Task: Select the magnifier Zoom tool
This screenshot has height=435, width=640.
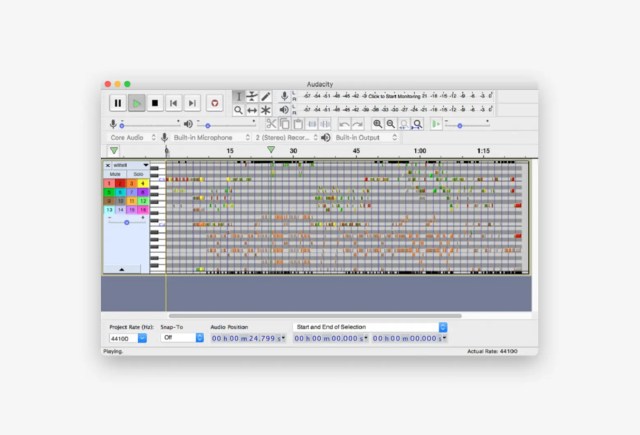Action: point(239,110)
